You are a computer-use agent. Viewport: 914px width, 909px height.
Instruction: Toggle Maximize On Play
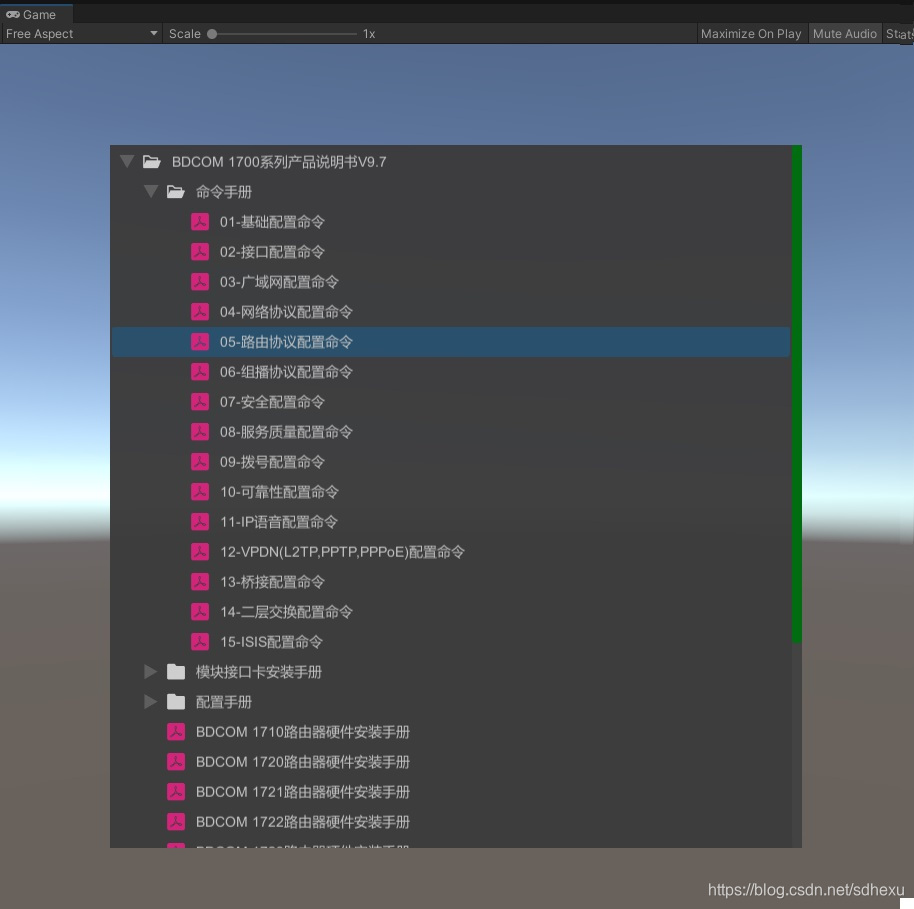click(x=751, y=34)
